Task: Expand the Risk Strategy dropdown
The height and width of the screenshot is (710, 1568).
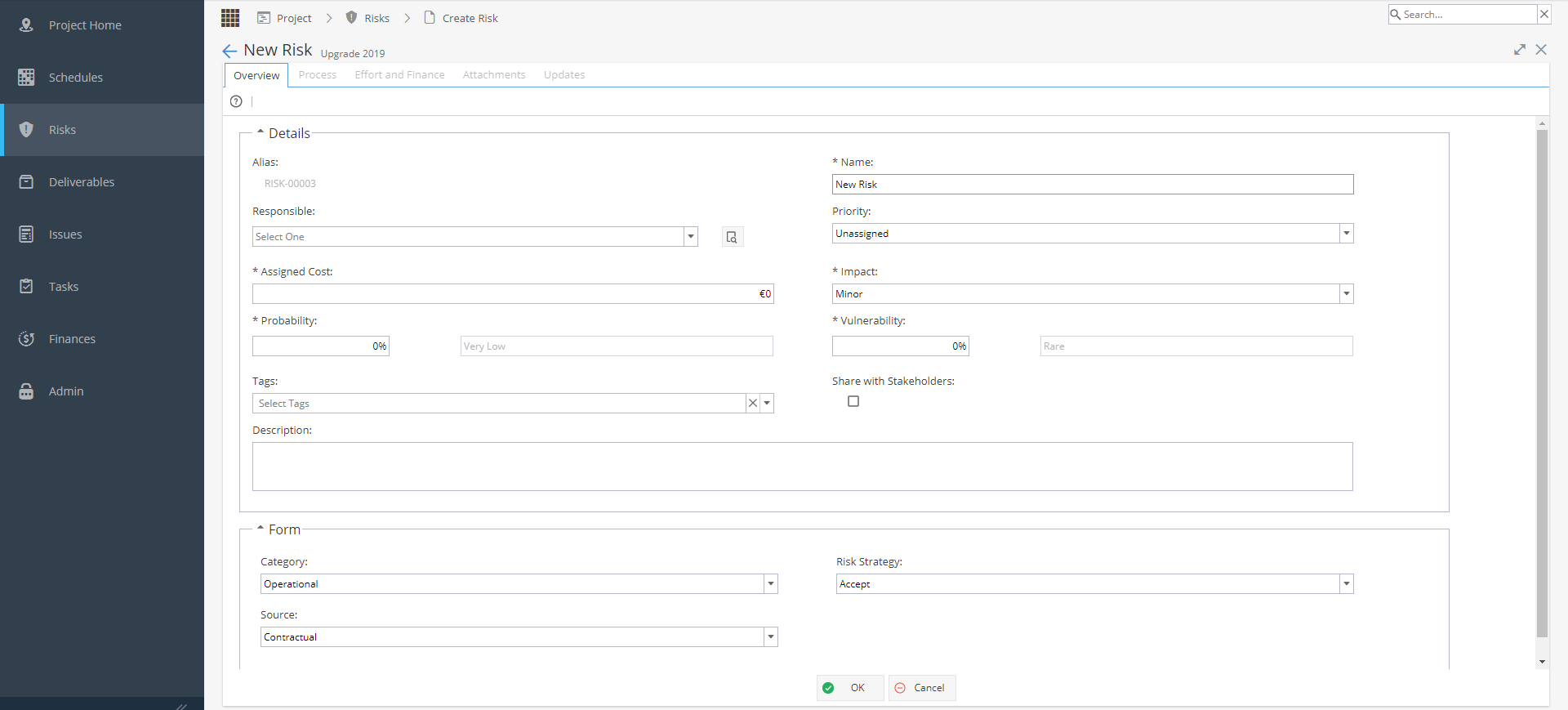Action: [1346, 584]
